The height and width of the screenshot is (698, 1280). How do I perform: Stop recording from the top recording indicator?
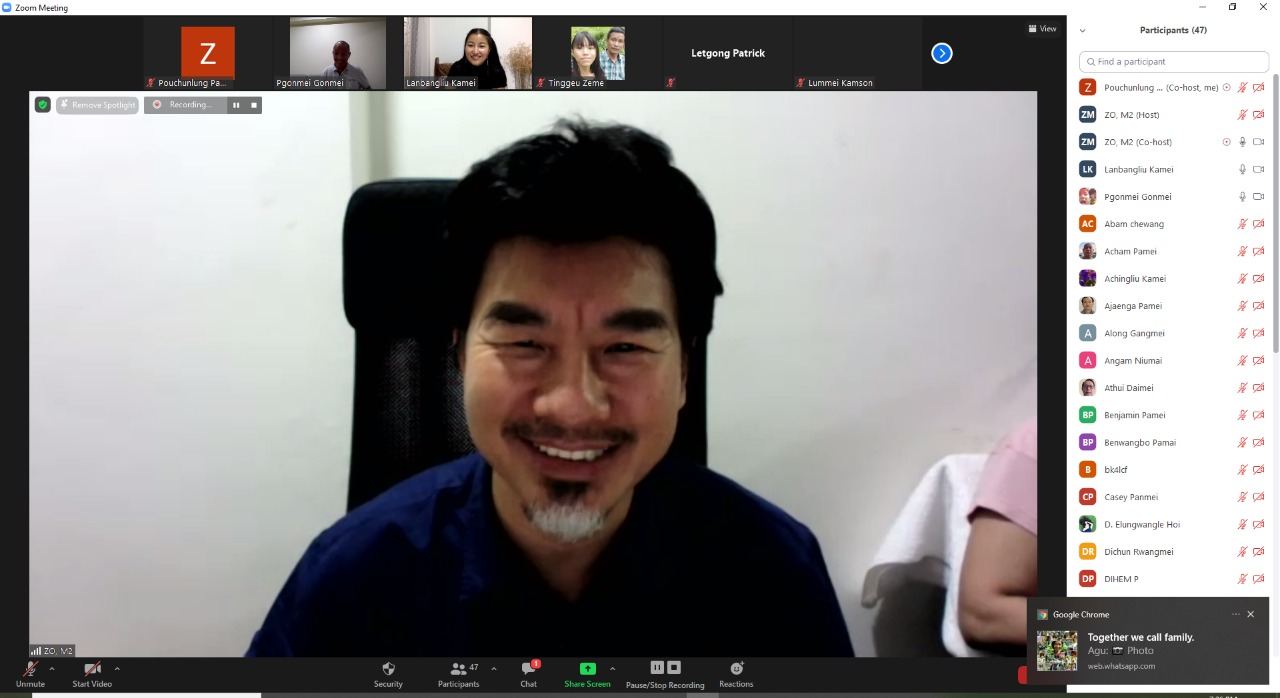[254, 105]
